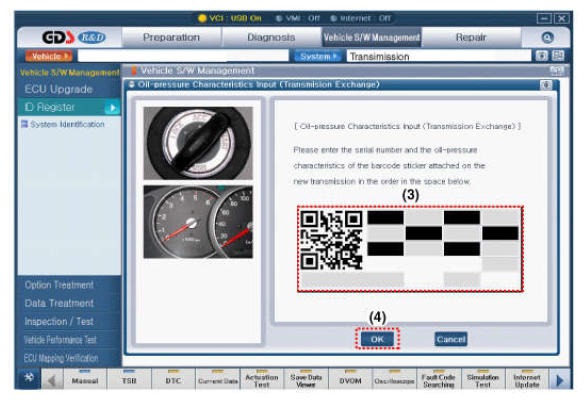Open the Vehicle Performance Test section
The width and height of the screenshot is (587, 403).
pyautogui.click(x=69, y=340)
